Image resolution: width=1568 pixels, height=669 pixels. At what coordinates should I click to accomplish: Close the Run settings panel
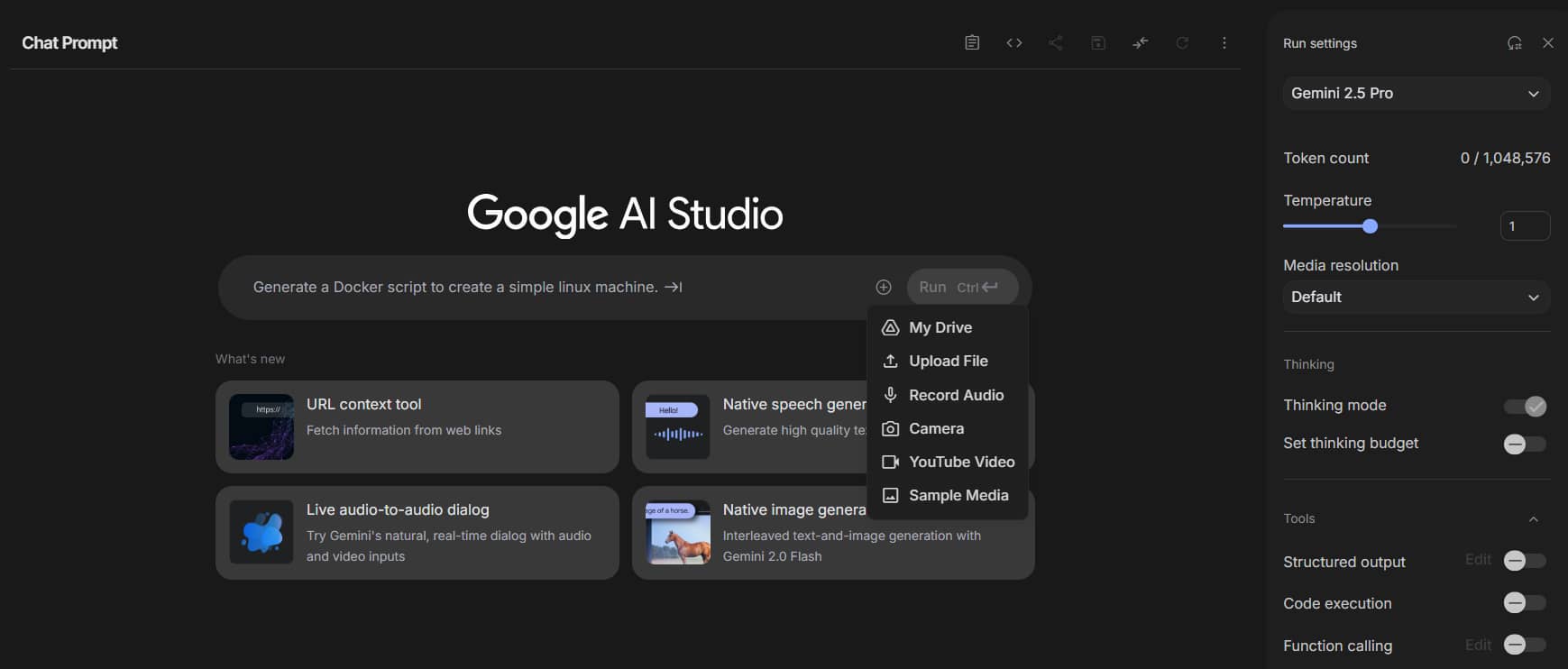1548,43
